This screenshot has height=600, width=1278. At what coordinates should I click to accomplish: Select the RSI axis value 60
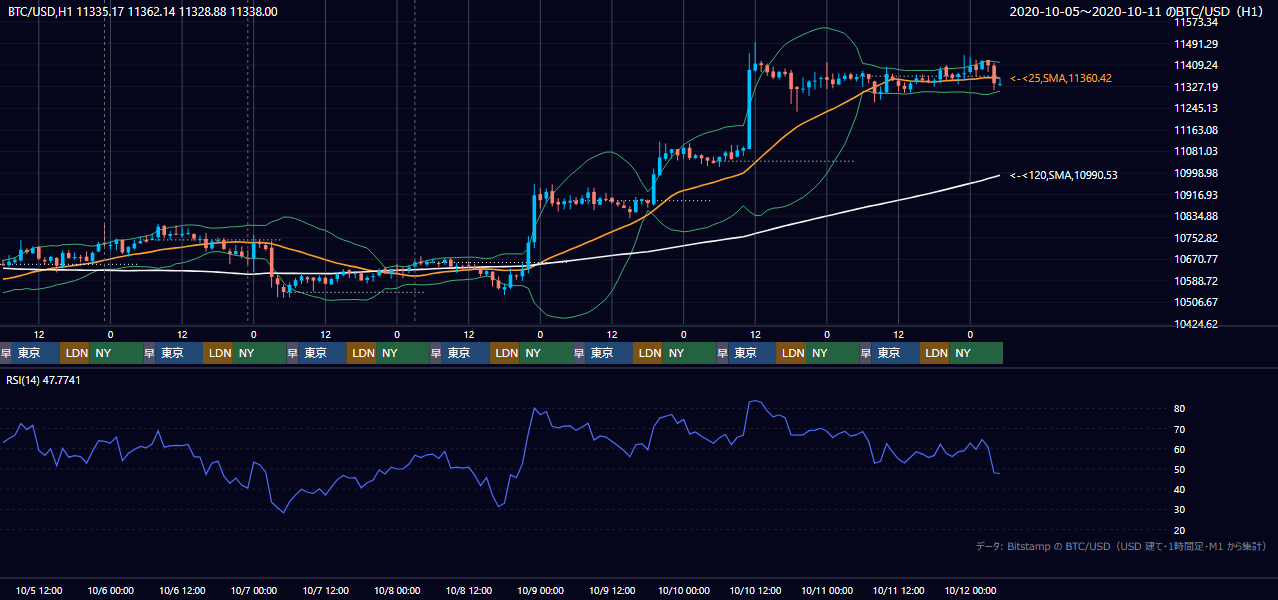pyautogui.click(x=1180, y=449)
